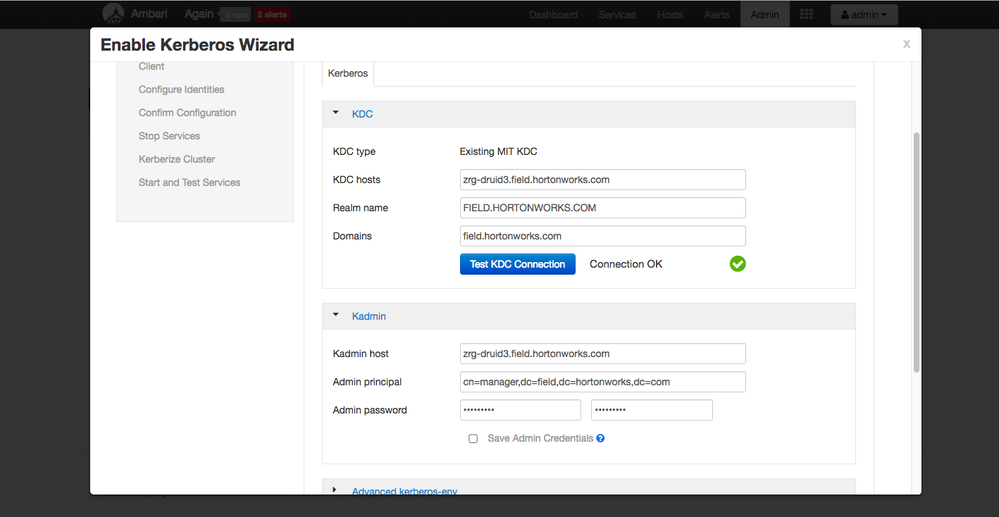Collapse the Kadmin section
Image resolution: width=999 pixels, height=517 pixels.
336,316
